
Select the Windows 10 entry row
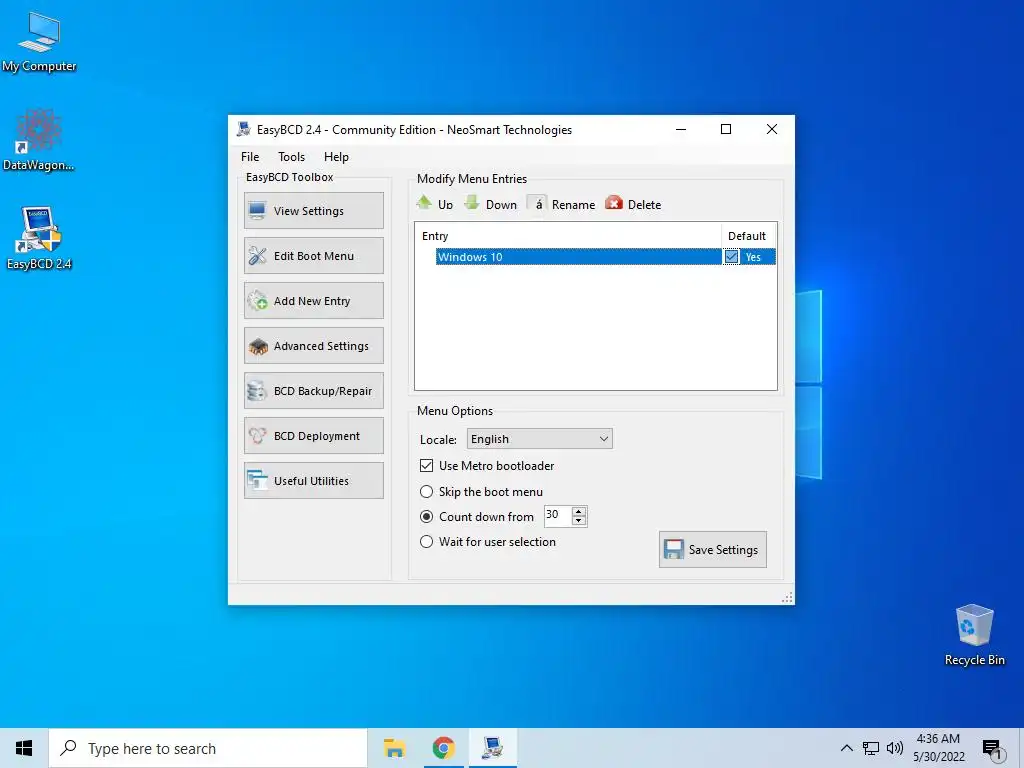605,257
